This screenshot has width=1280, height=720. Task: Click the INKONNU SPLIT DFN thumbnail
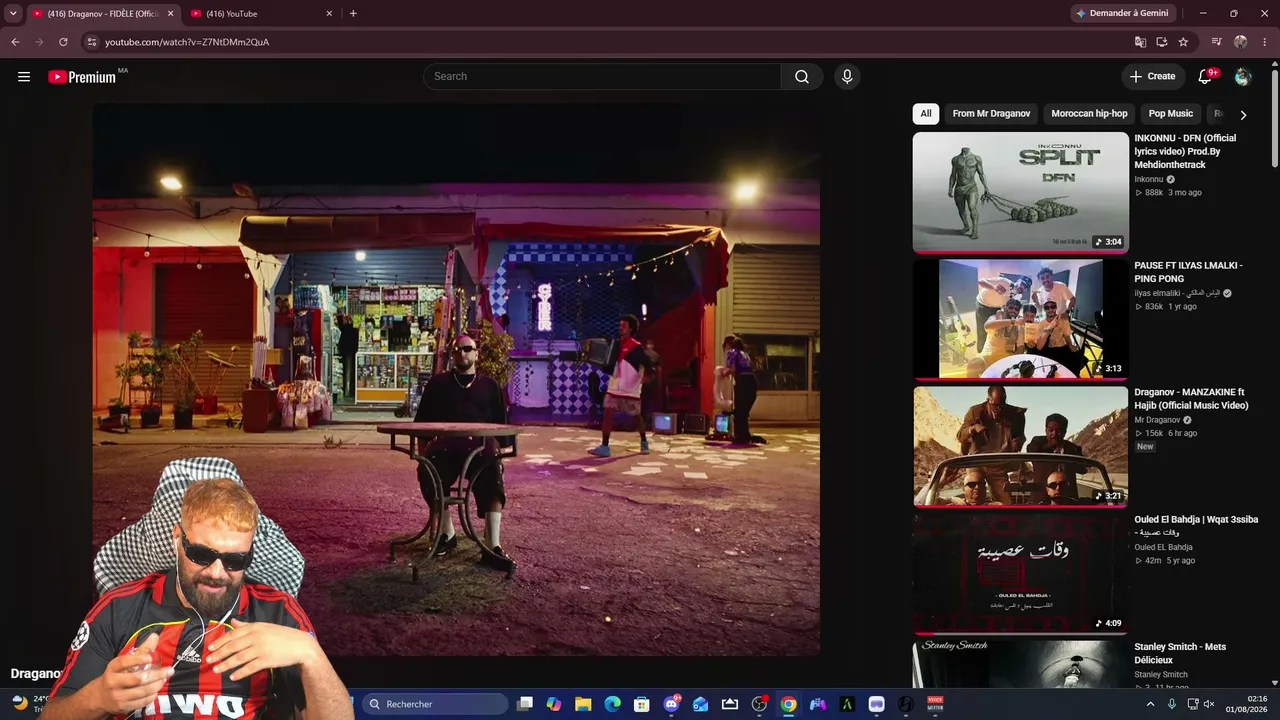coord(1020,192)
